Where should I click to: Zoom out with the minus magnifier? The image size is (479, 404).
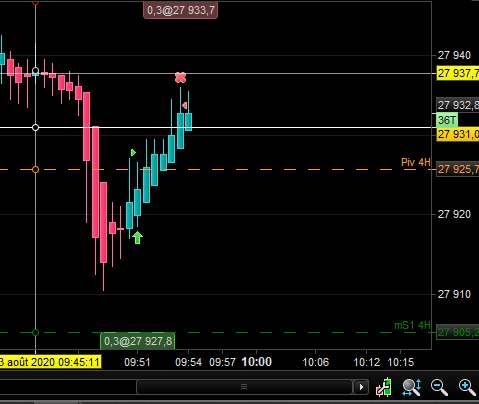pos(439,387)
